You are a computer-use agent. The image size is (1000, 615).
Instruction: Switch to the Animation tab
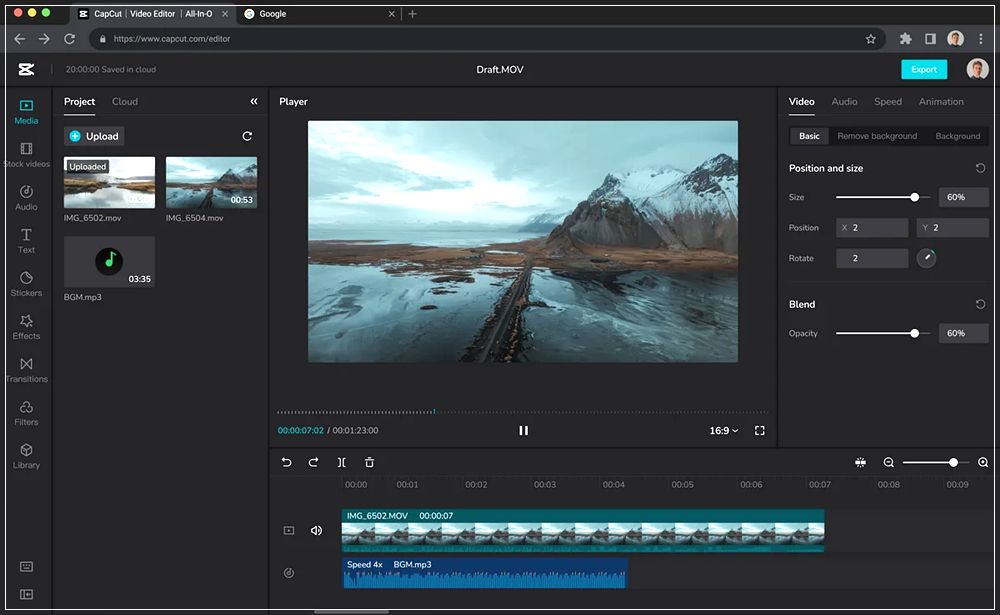point(941,102)
